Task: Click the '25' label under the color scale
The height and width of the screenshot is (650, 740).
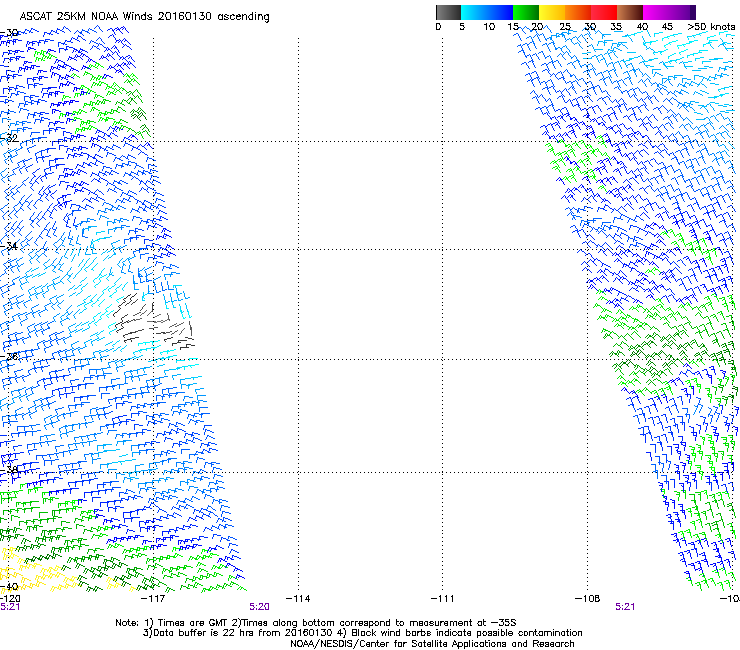Action: pyautogui.click(x=565, y=27)
